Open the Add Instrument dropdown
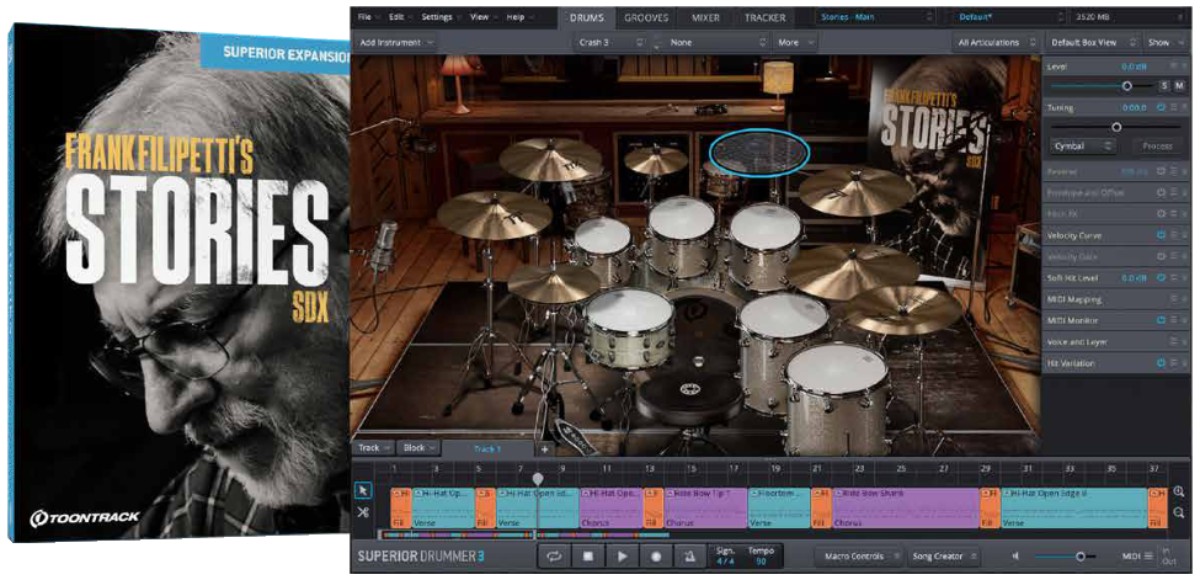This screenshot has width=1200, height=580. 397,43
